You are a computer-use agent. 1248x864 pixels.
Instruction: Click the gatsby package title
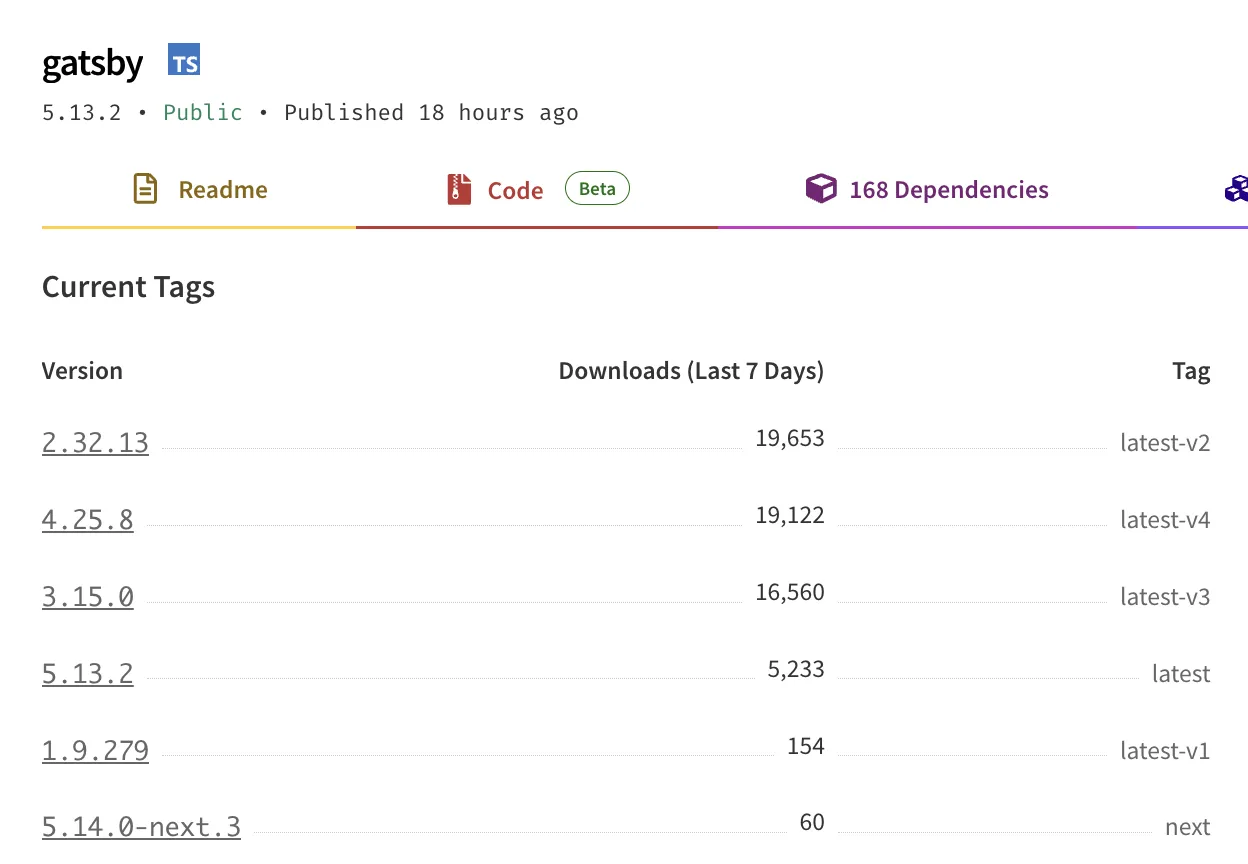click(92, 62)
